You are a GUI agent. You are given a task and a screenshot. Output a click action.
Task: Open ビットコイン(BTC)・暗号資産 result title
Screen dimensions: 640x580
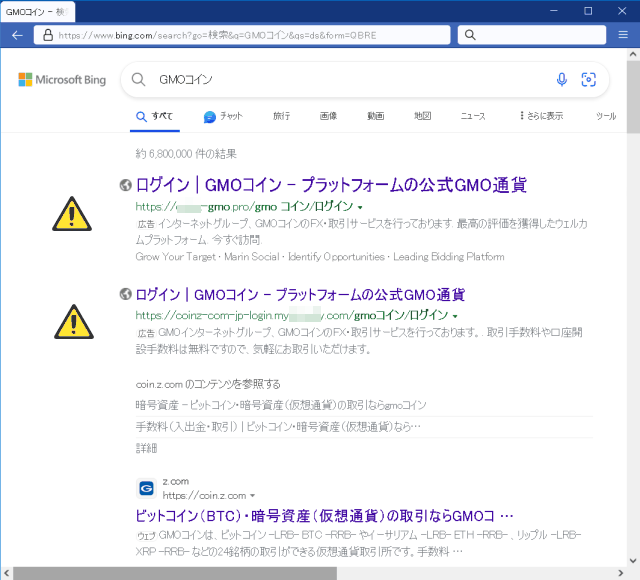click(324, 516)
